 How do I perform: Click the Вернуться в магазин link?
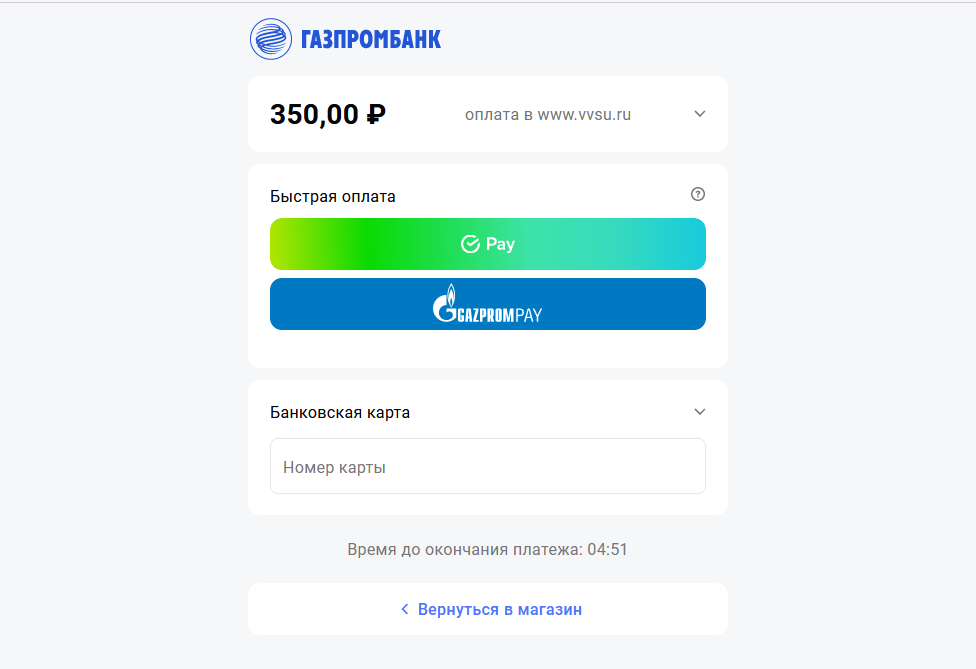pos(499,609)
